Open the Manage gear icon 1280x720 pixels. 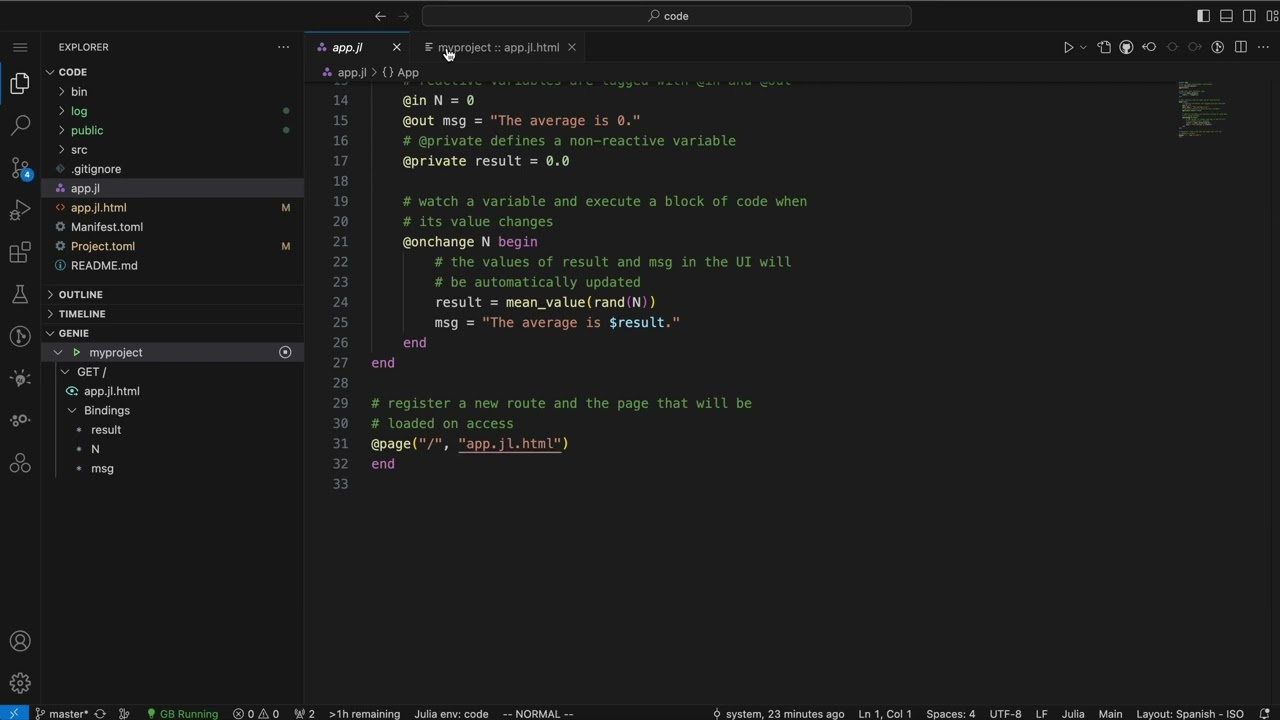(20, 684)
